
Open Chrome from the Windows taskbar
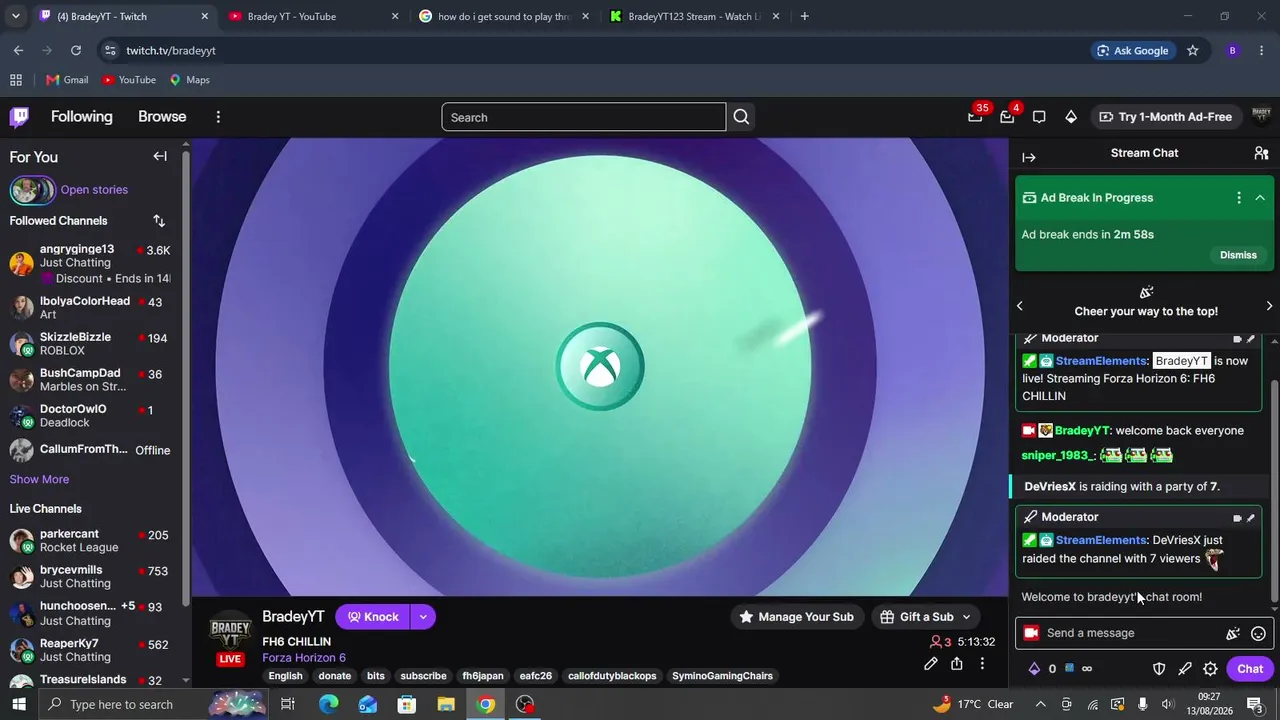point(486,704)
